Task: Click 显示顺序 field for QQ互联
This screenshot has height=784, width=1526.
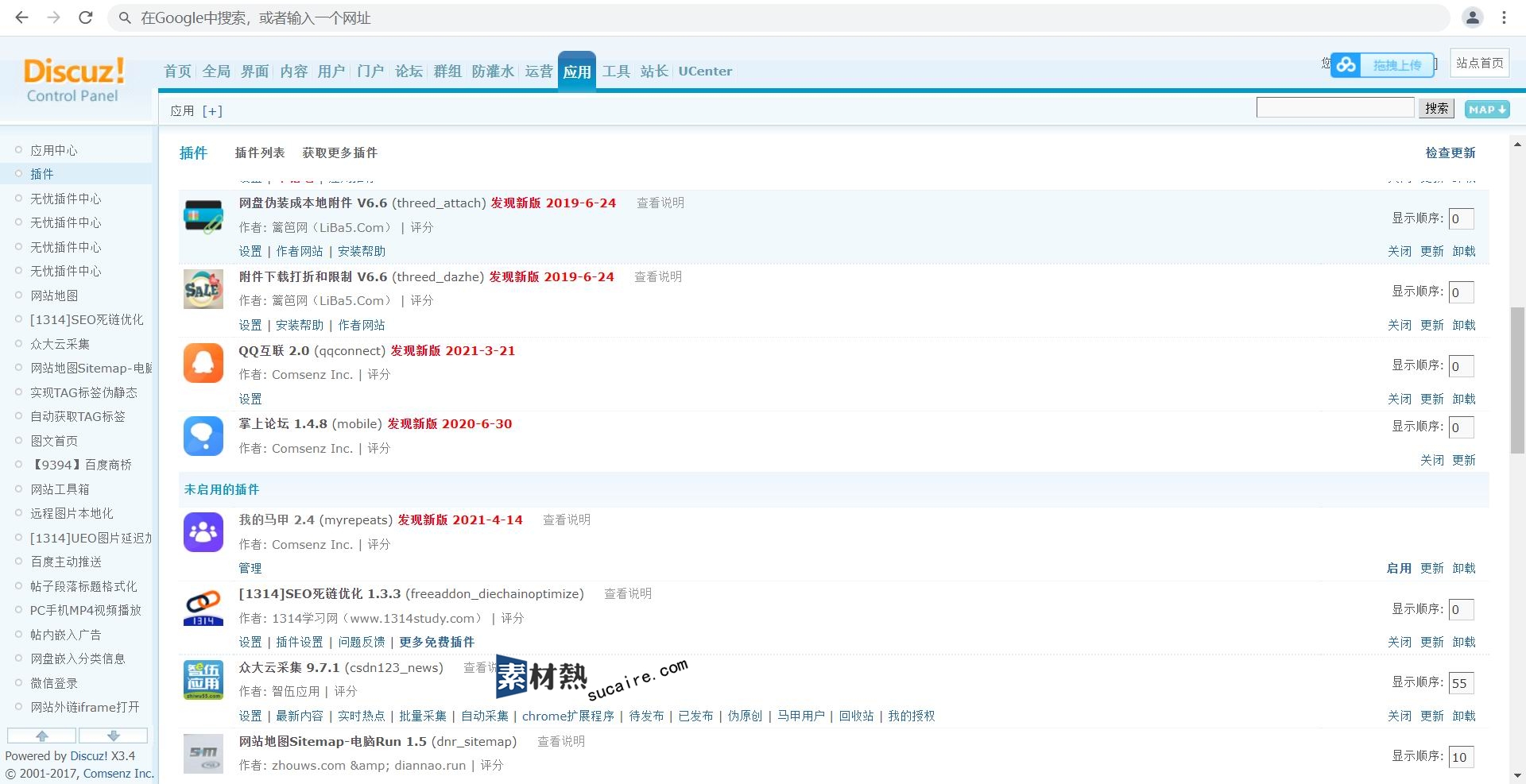Action: point(1461,366)
